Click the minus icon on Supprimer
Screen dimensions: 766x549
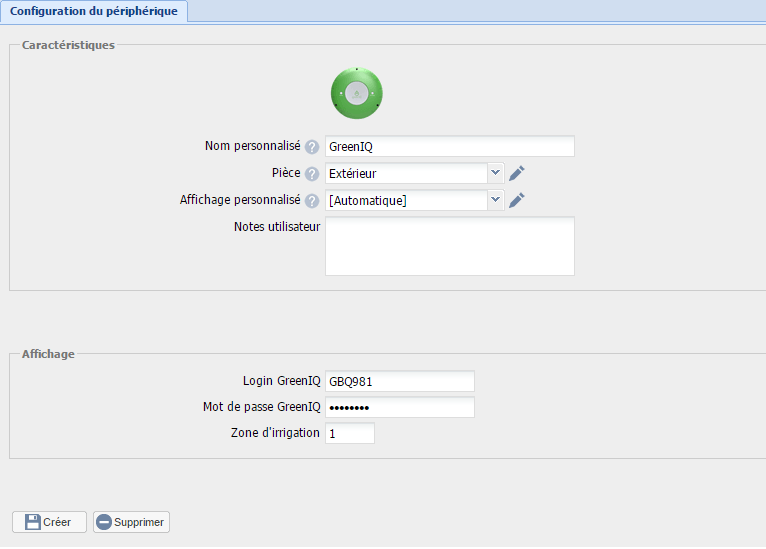click(x=104, y=522)
